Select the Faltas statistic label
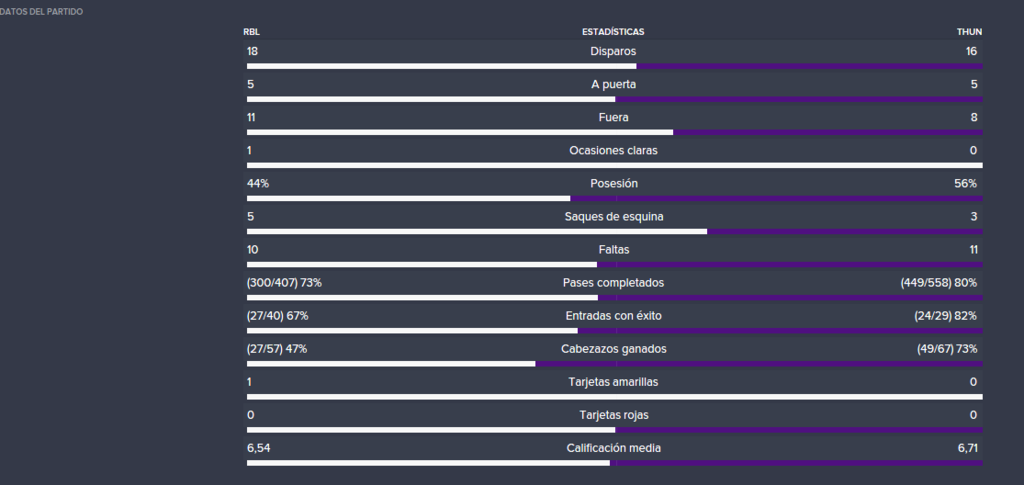Screen dimensions: 1024x485 coord(614,250)
